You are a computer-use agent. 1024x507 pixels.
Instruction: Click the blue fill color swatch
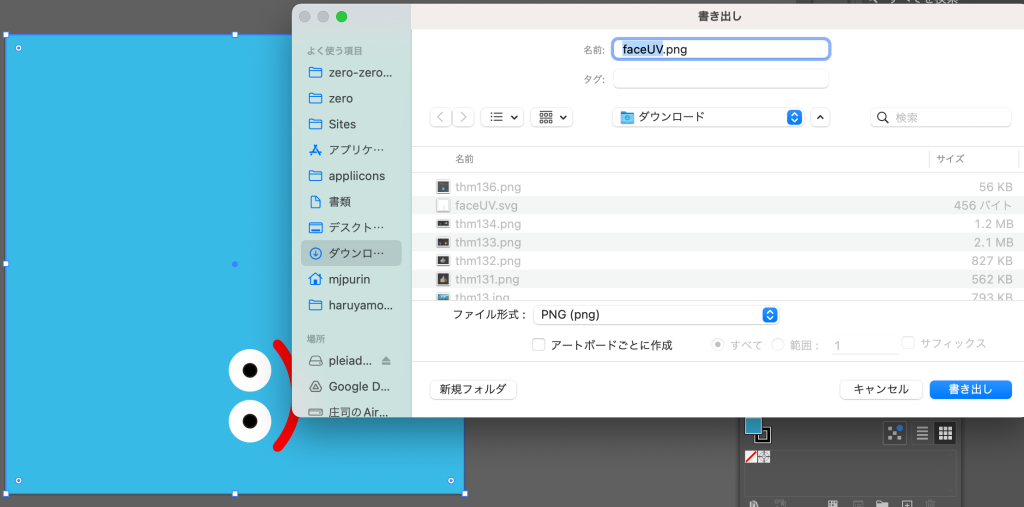point(753,425)
